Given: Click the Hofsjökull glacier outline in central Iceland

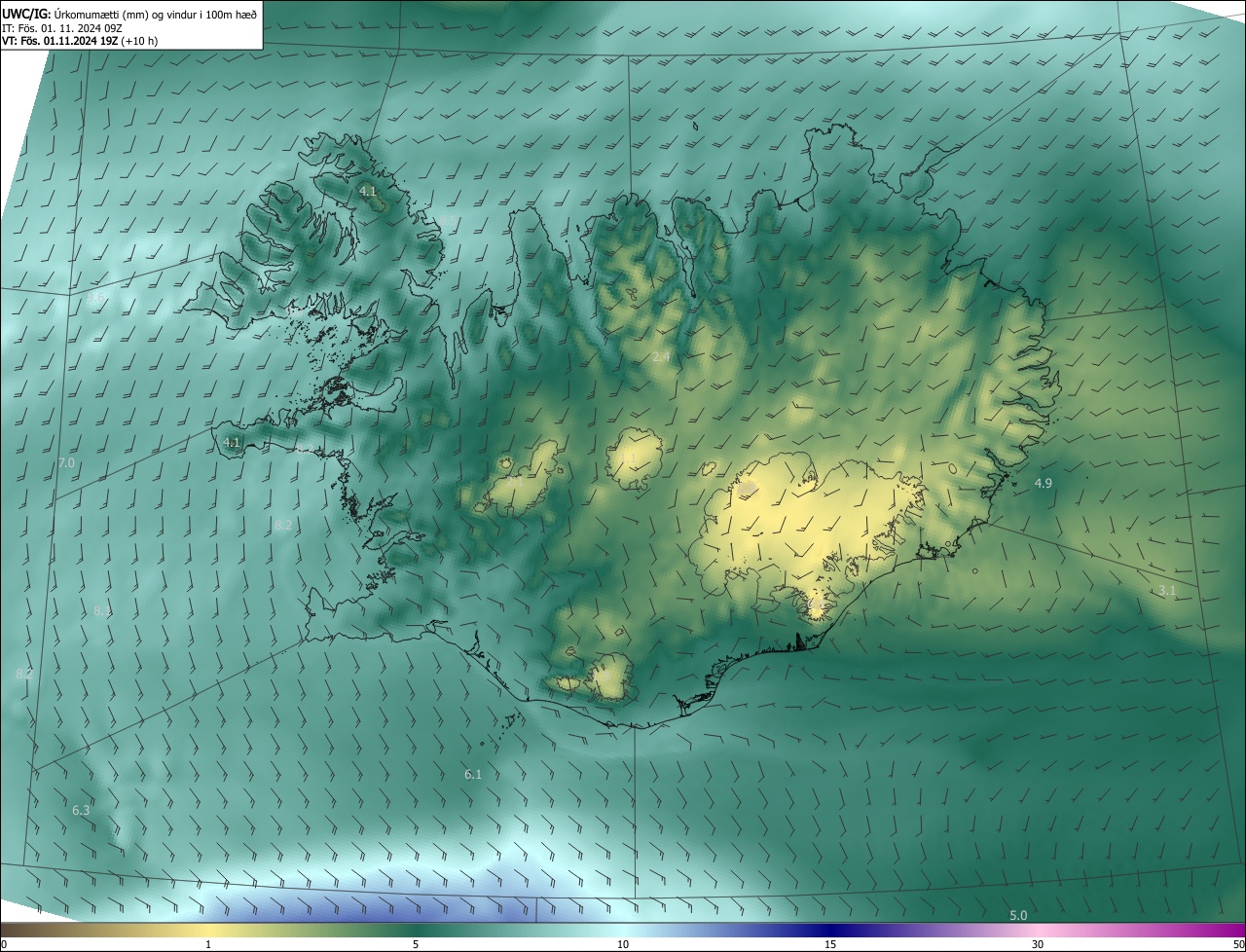Looking at the screenshot, I should click(635, 458).
